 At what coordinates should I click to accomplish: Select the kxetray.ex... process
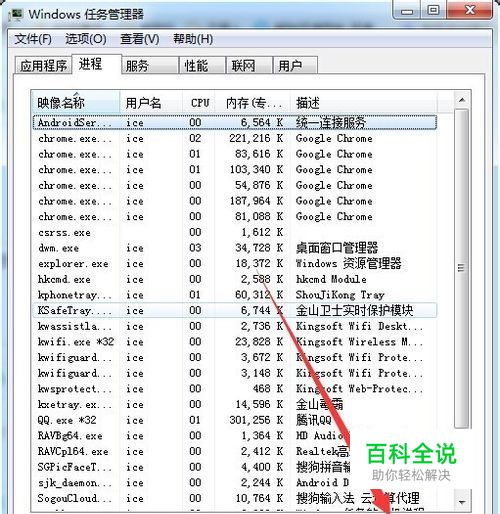click(235, 405)
